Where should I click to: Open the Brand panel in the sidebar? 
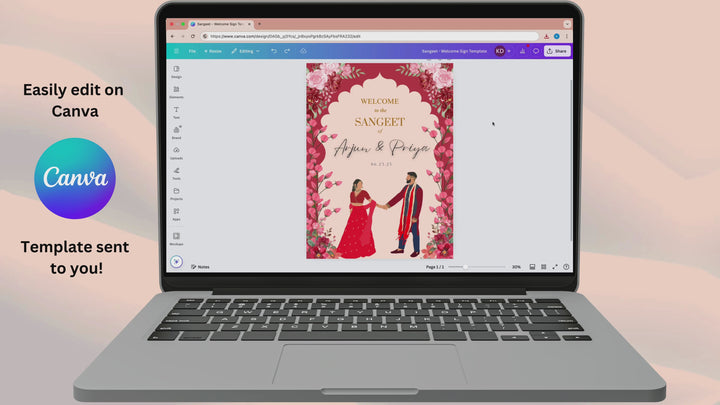point(176,133)
